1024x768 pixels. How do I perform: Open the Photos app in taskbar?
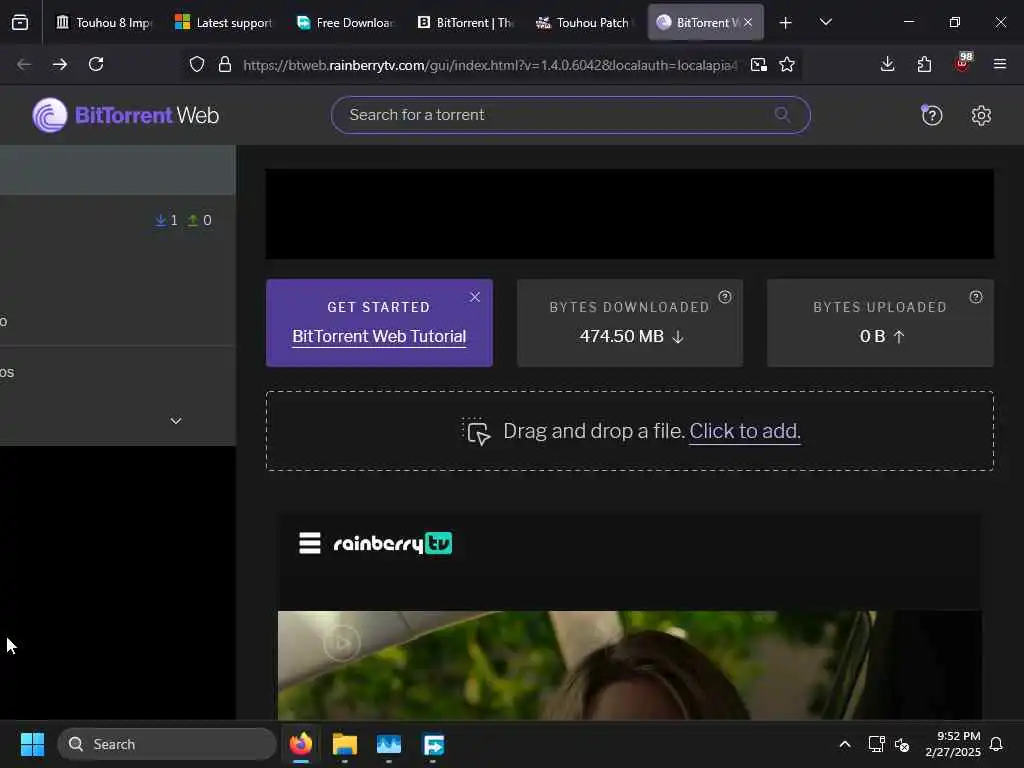(389, 744)
